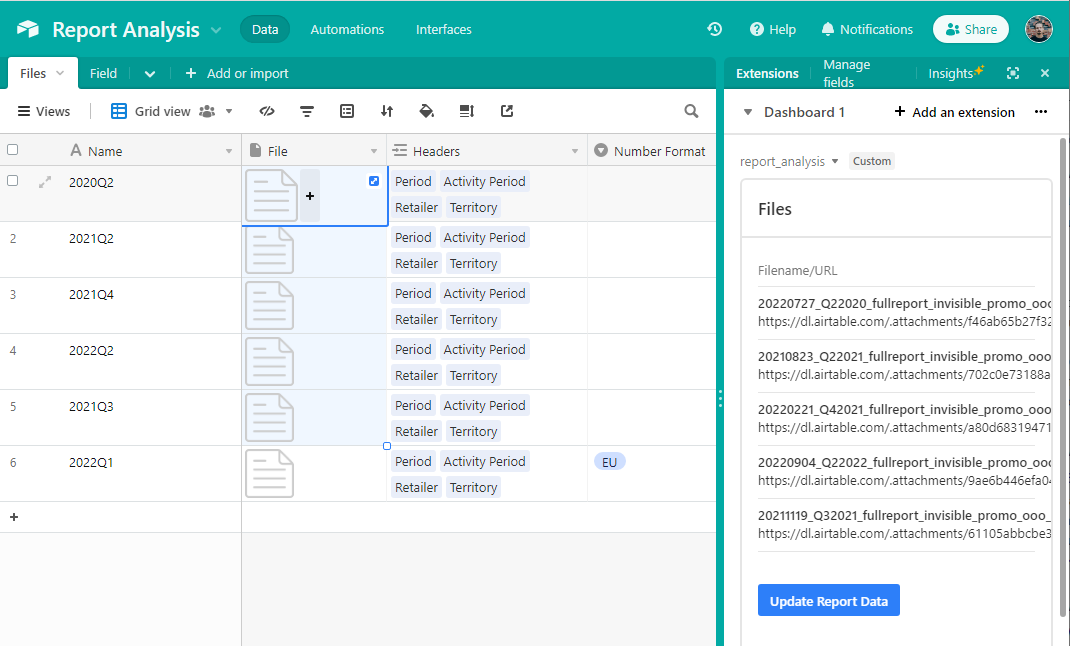The width and height of the screenshot is (1070, 646).
Task: Open the 2020Q2 file attachment thumbnail
Action: pyautogui.click(x=271, y=196)
